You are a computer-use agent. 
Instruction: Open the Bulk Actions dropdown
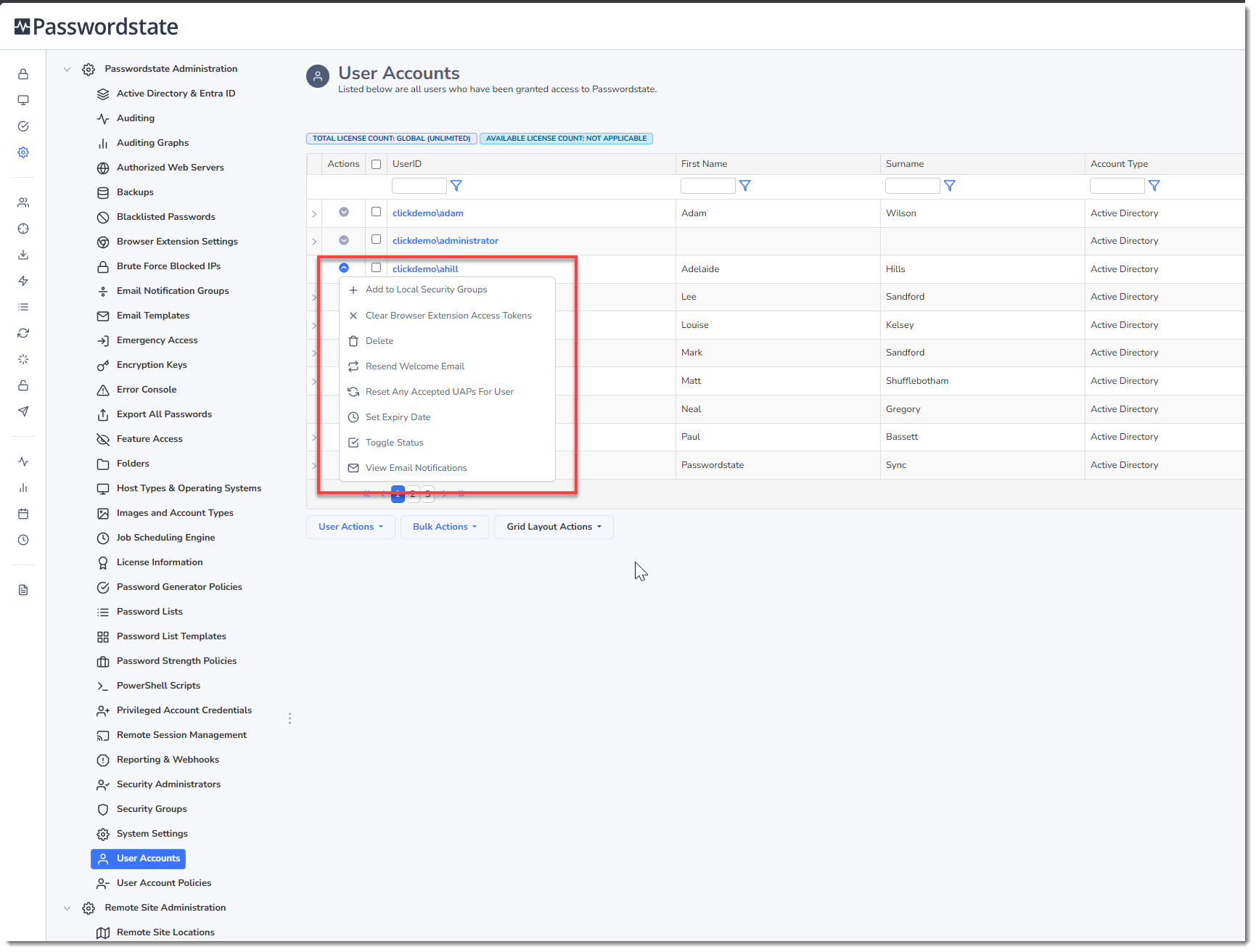pyautogui.click(x=445, y=527)
